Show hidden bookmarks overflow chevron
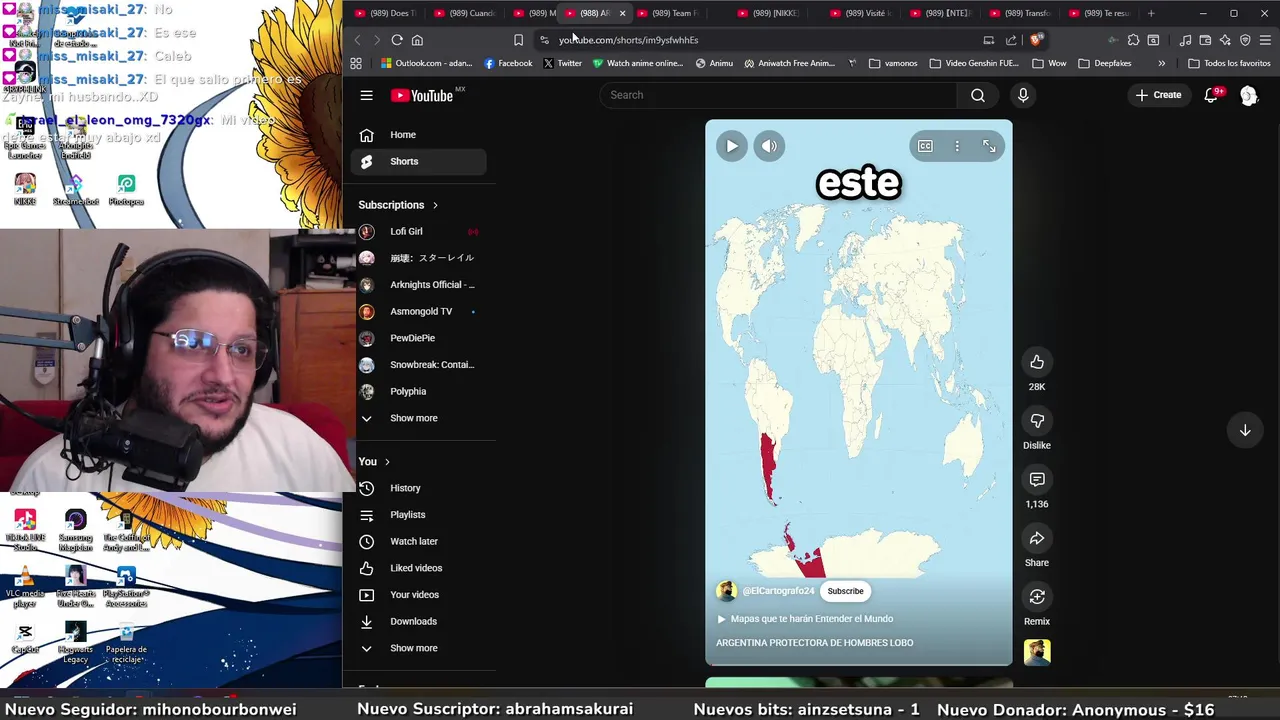Screen dimensions: 1280x720 click(x=1161, y=63)
